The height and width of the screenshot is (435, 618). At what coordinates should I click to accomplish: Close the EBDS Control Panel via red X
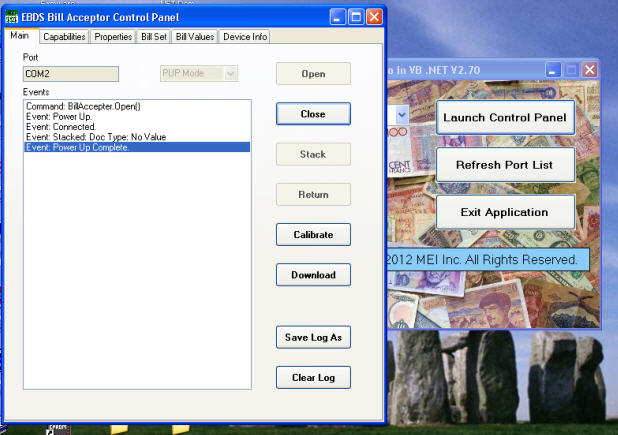(x=374, y=16)
